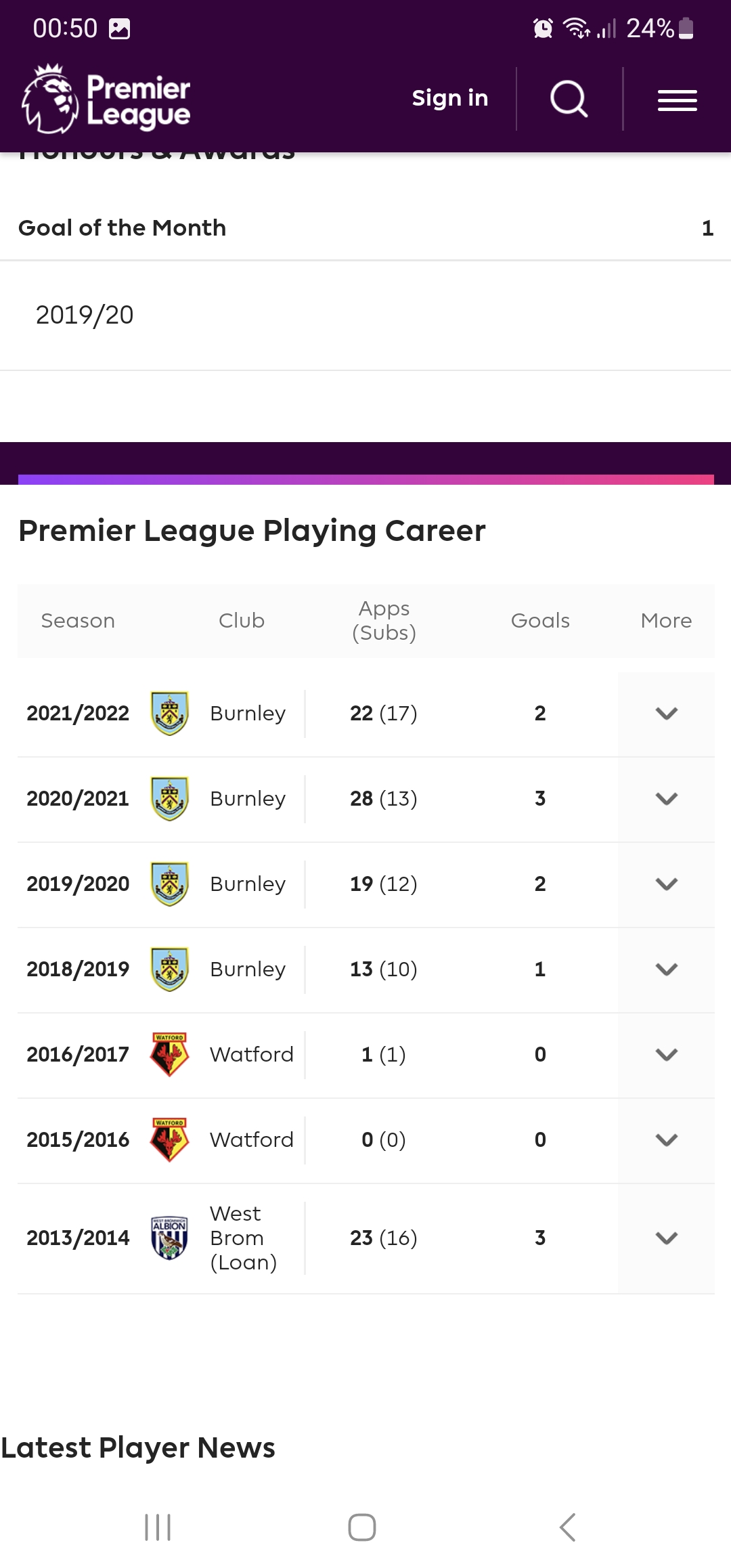Select the Goal of the Month row

pos(365,228)
